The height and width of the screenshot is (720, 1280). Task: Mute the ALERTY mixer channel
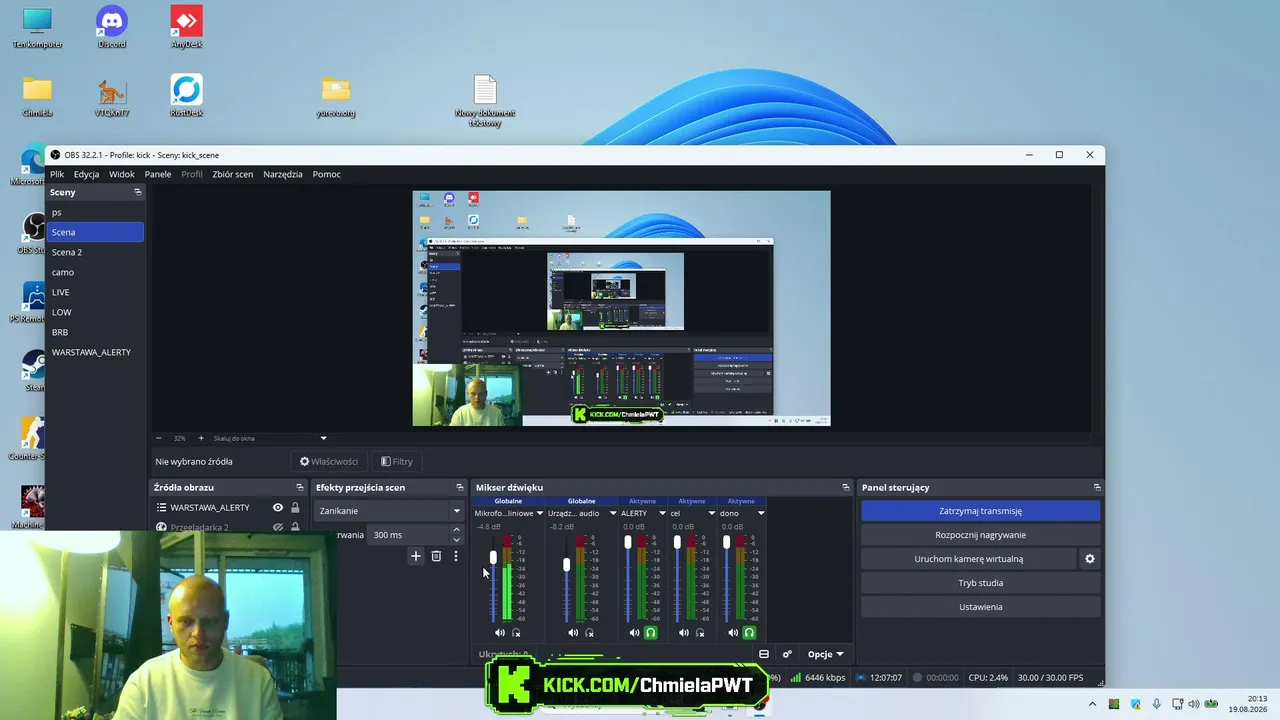coord(634,632)
